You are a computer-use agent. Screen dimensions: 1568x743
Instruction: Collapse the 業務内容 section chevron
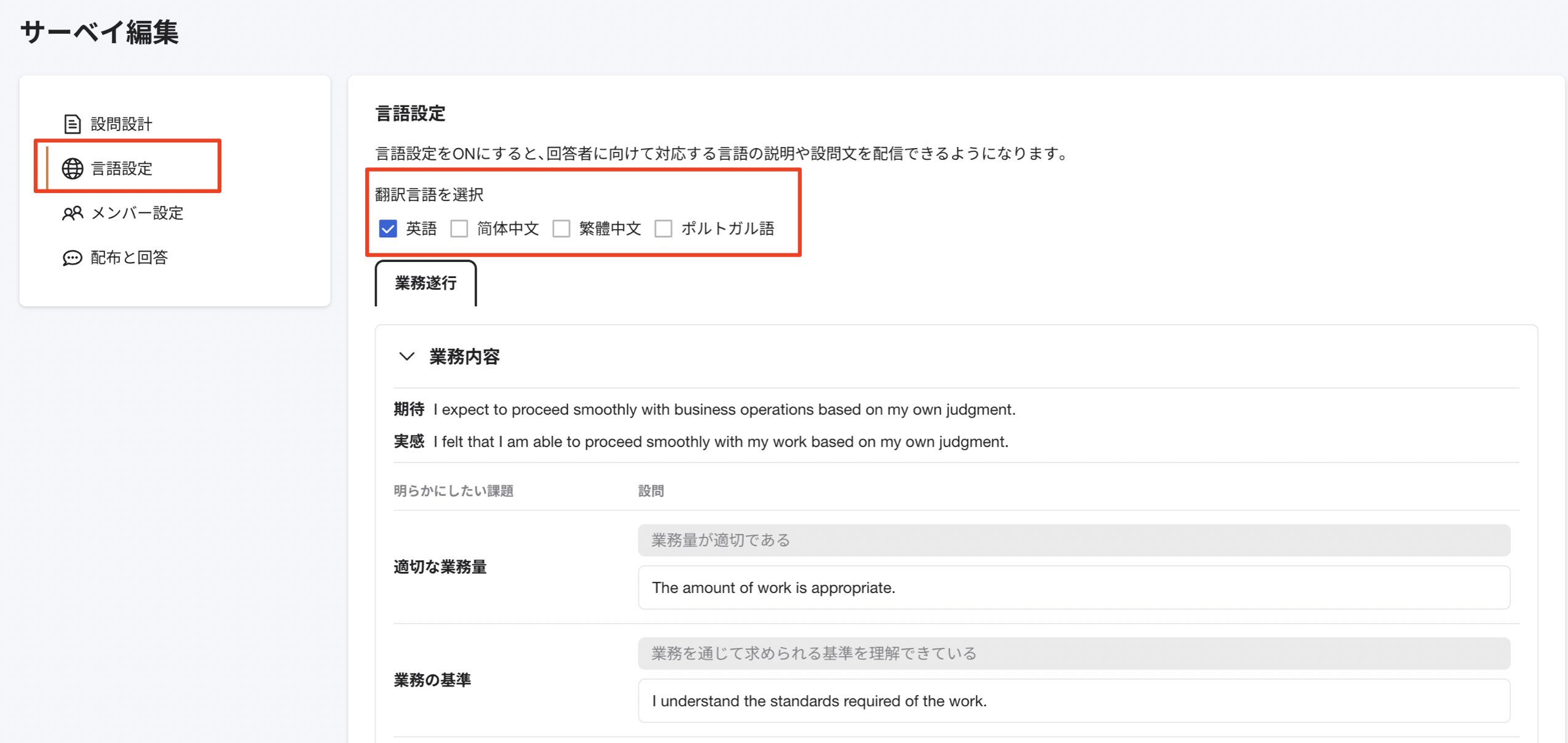pos(406,357)
